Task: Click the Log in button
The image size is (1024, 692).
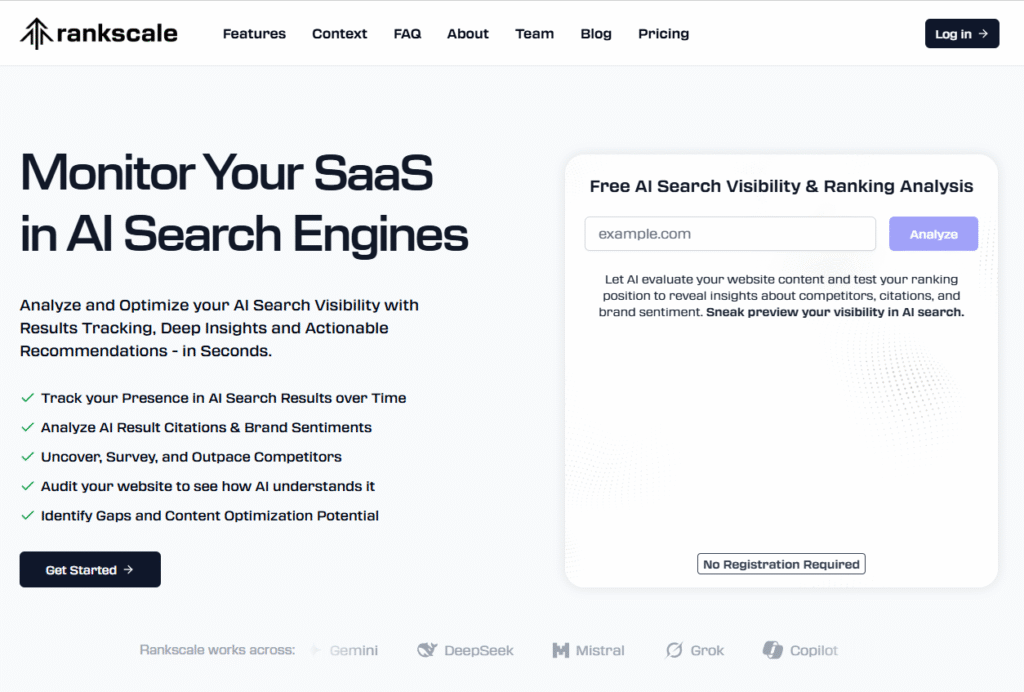Action: point(962,33)
